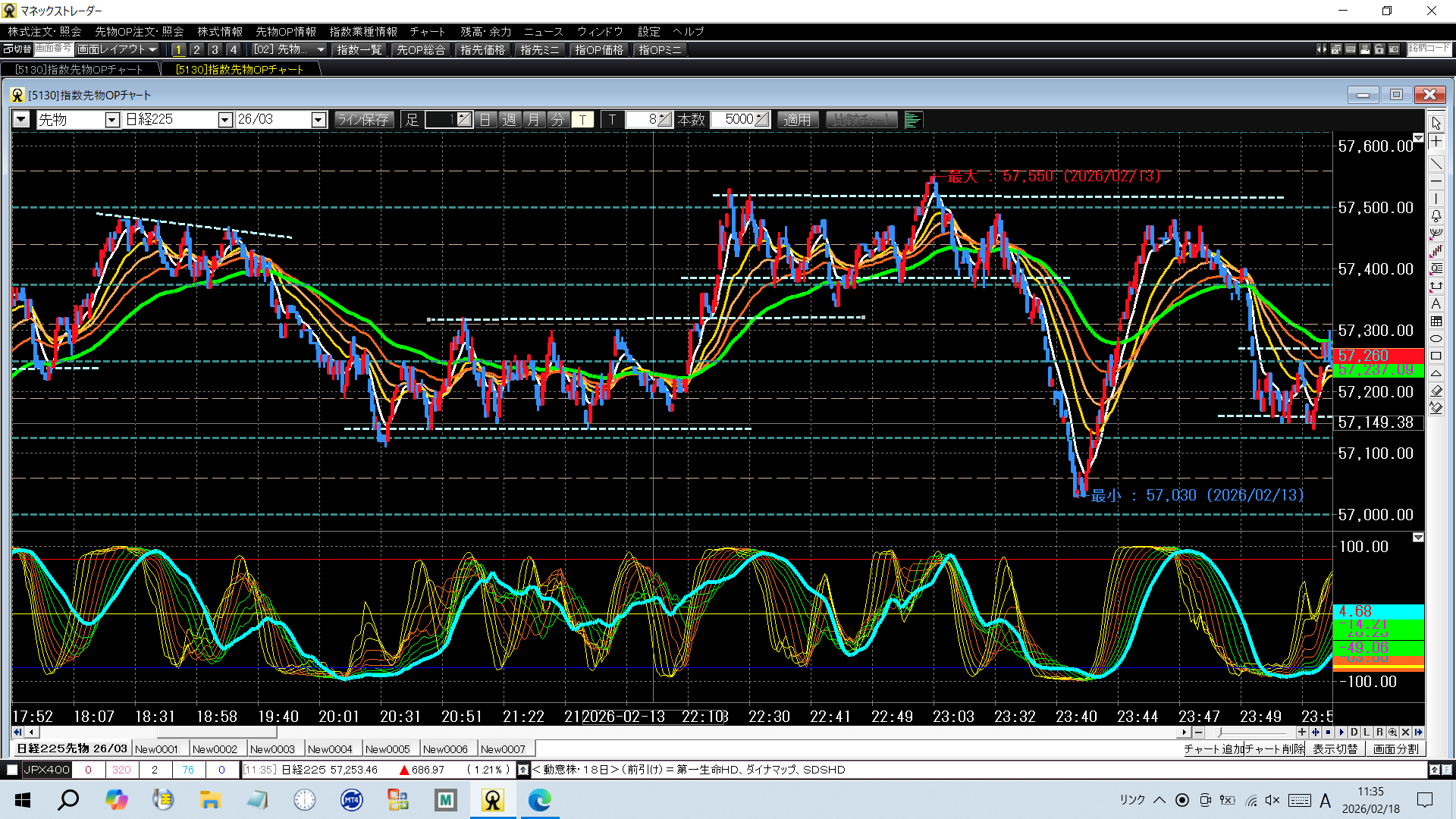Select the trend line drawing tool

tap(1436, 164)
